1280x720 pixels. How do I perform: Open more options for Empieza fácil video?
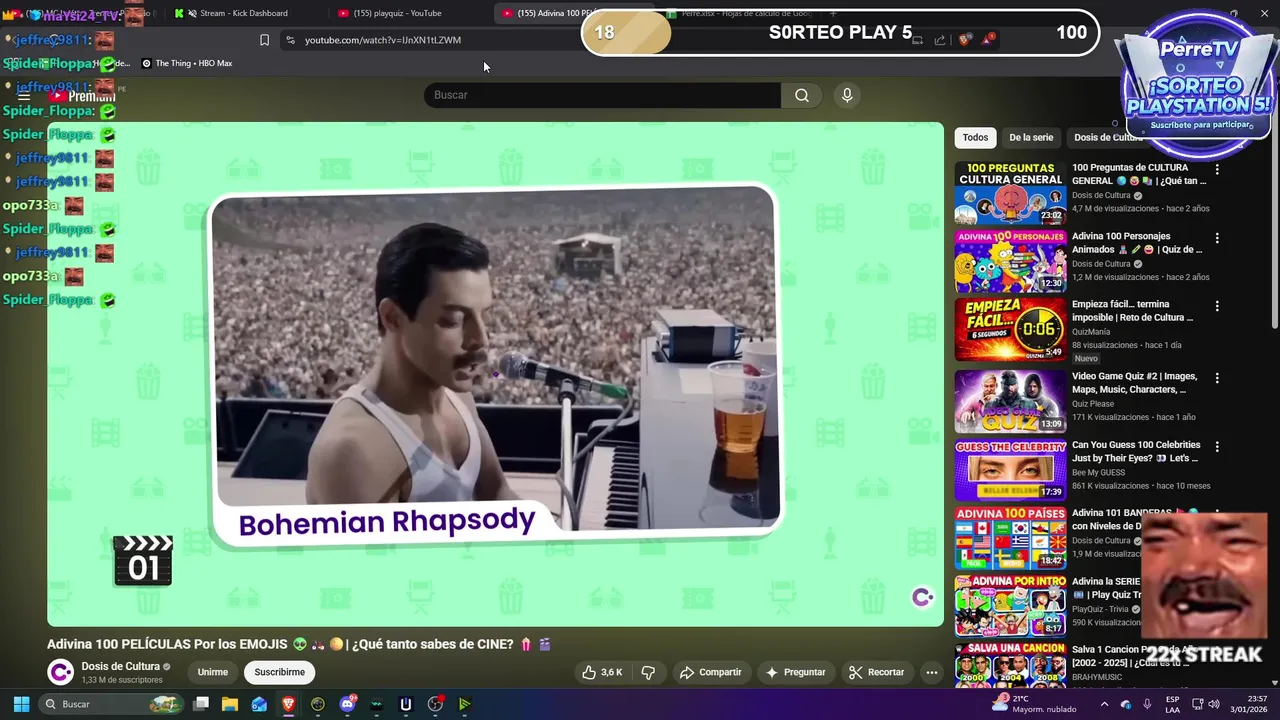(1217, 306)
